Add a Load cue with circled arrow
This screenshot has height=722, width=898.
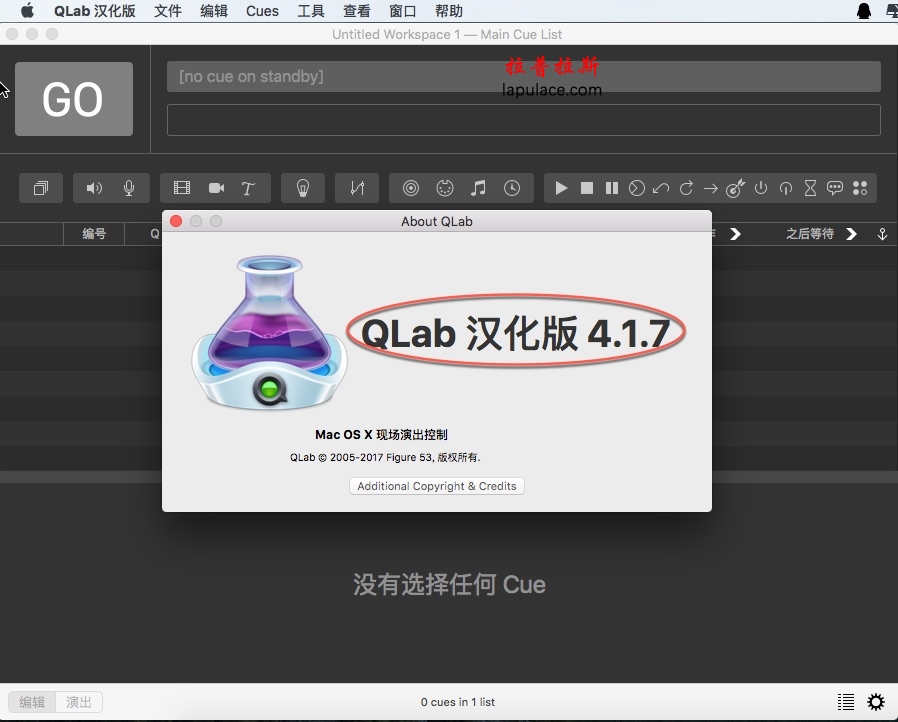click(636, 188)
